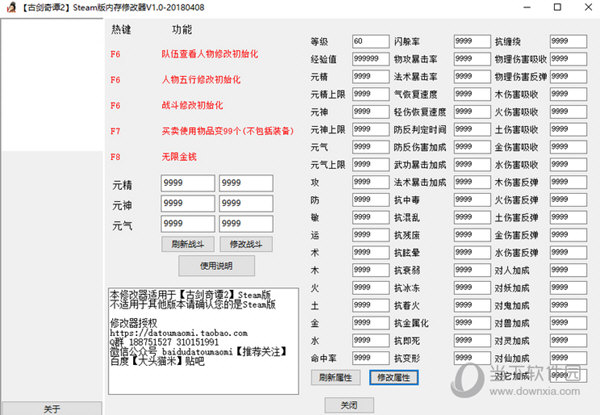Click the 战斗修改初始化 hotkey text
Viewport: 600px width, 415px height.
[x=192, y=105]
